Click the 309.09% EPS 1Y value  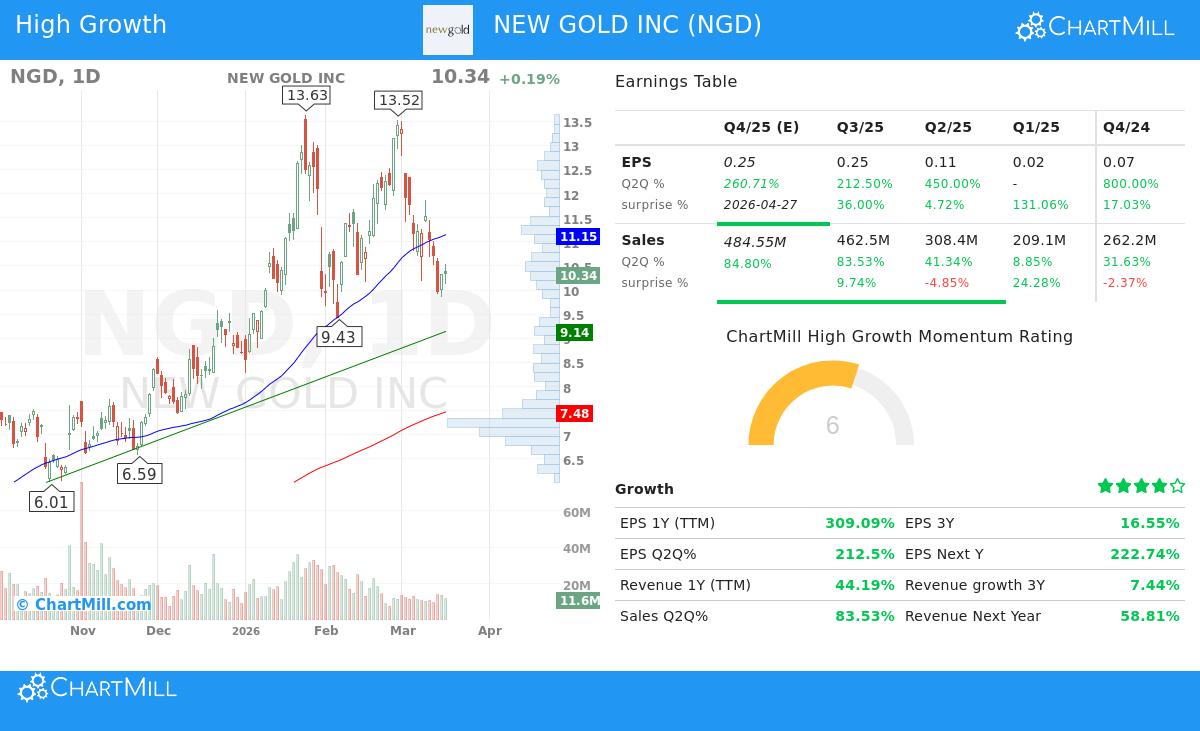pos(860,523)
